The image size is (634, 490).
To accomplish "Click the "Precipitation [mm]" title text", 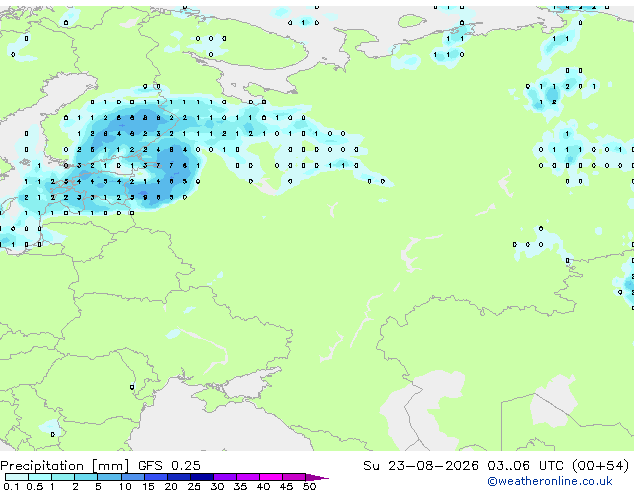I will [65, 466].
